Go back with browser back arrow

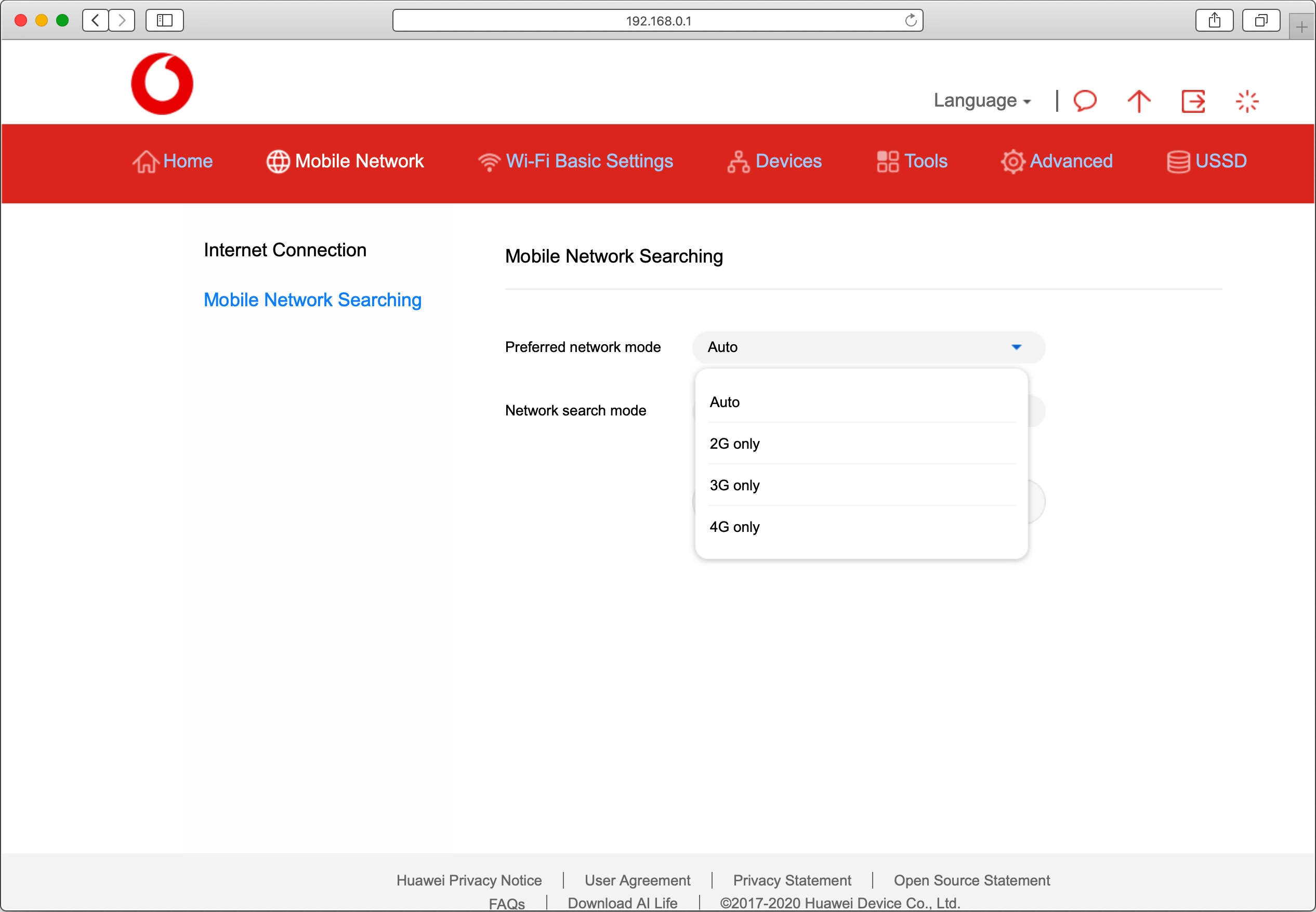click(x=96, y=21)
